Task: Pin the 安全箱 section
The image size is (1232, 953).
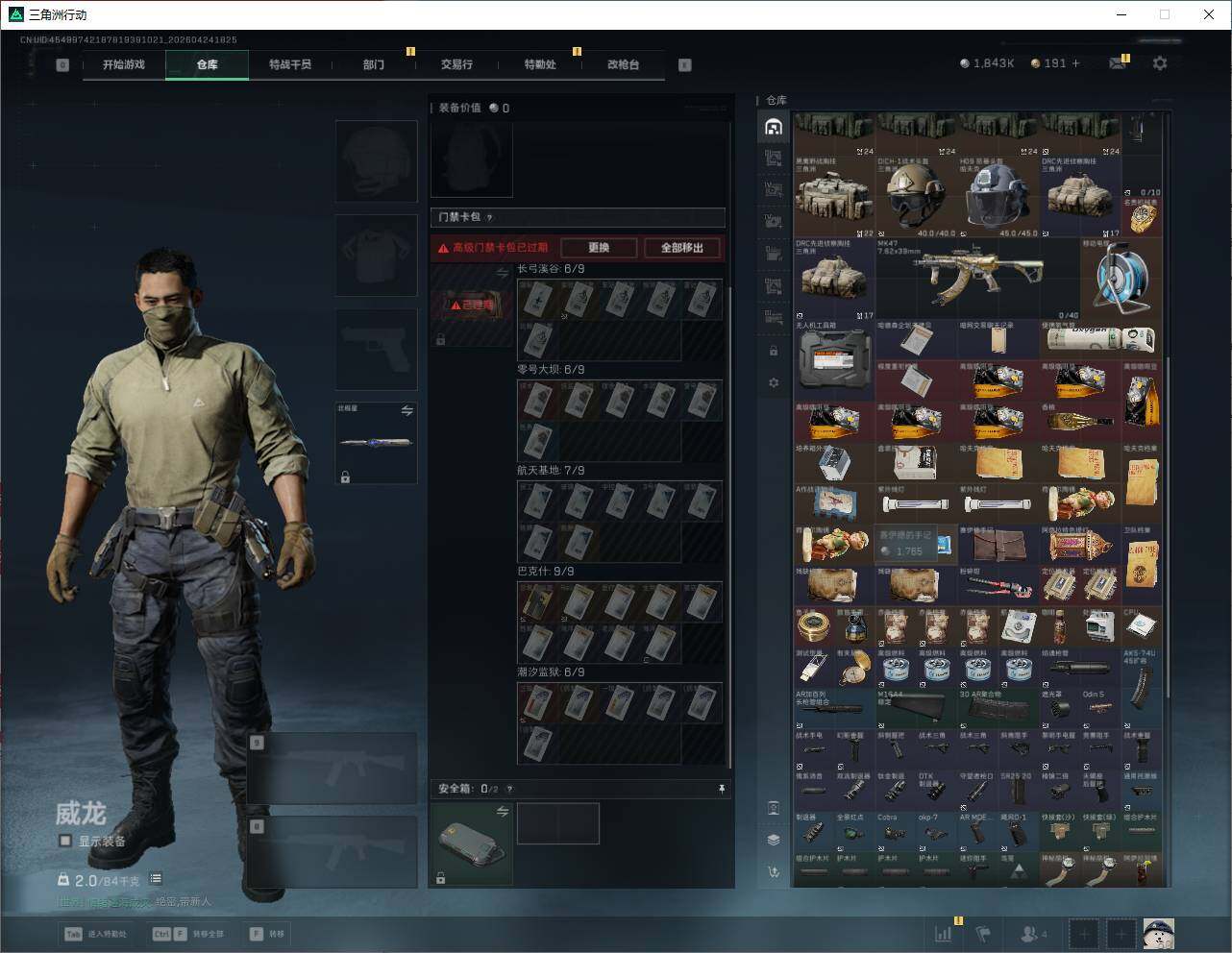Action: pyautogui.click(x=722, y=789)
